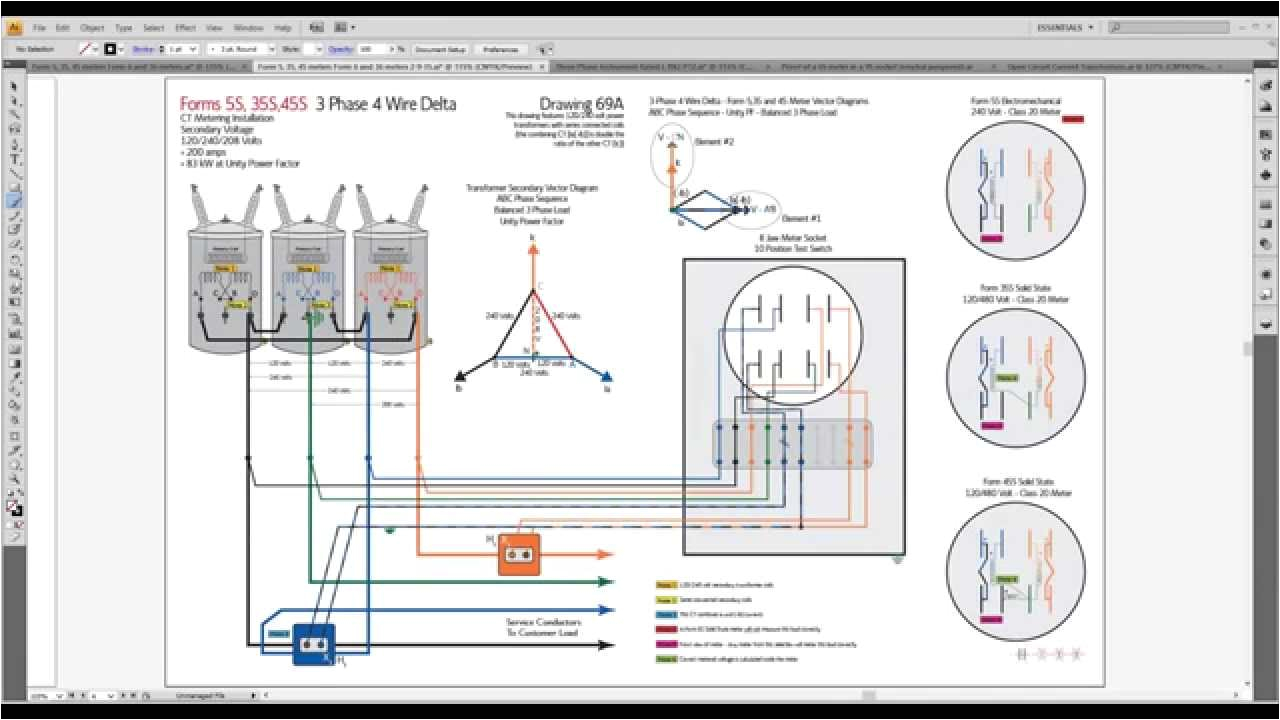Choose the Rectangle tool
Image resolution: width=1280 pixels, height=720 pixels.
pyautogui.click(x=13, y=185)
